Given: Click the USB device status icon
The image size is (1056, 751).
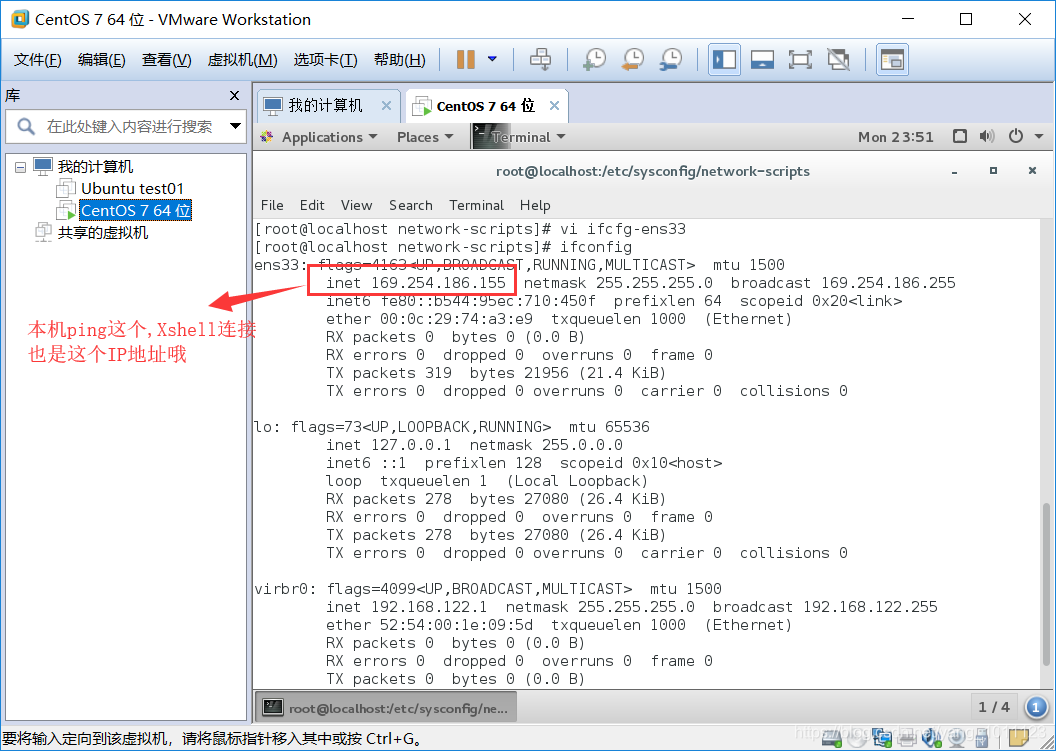Looking at the screenshot, I should [x=982, y=739].
